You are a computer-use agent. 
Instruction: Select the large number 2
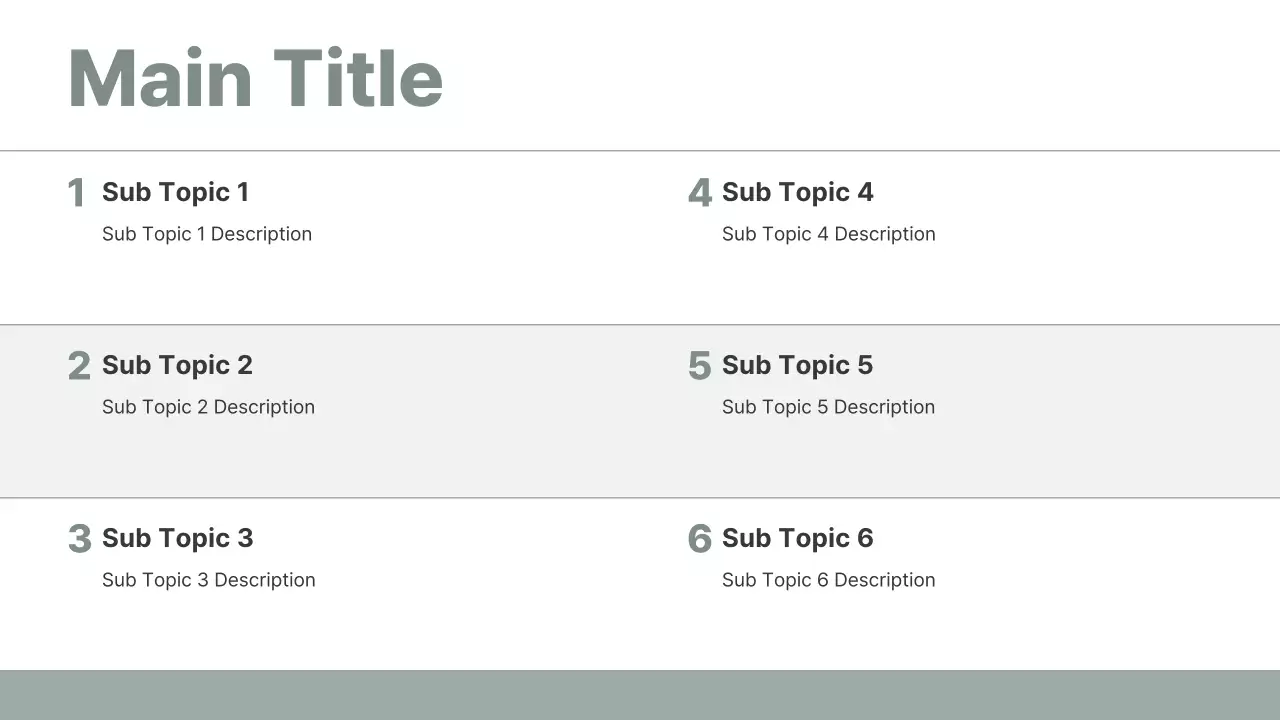tap(79, 366)
